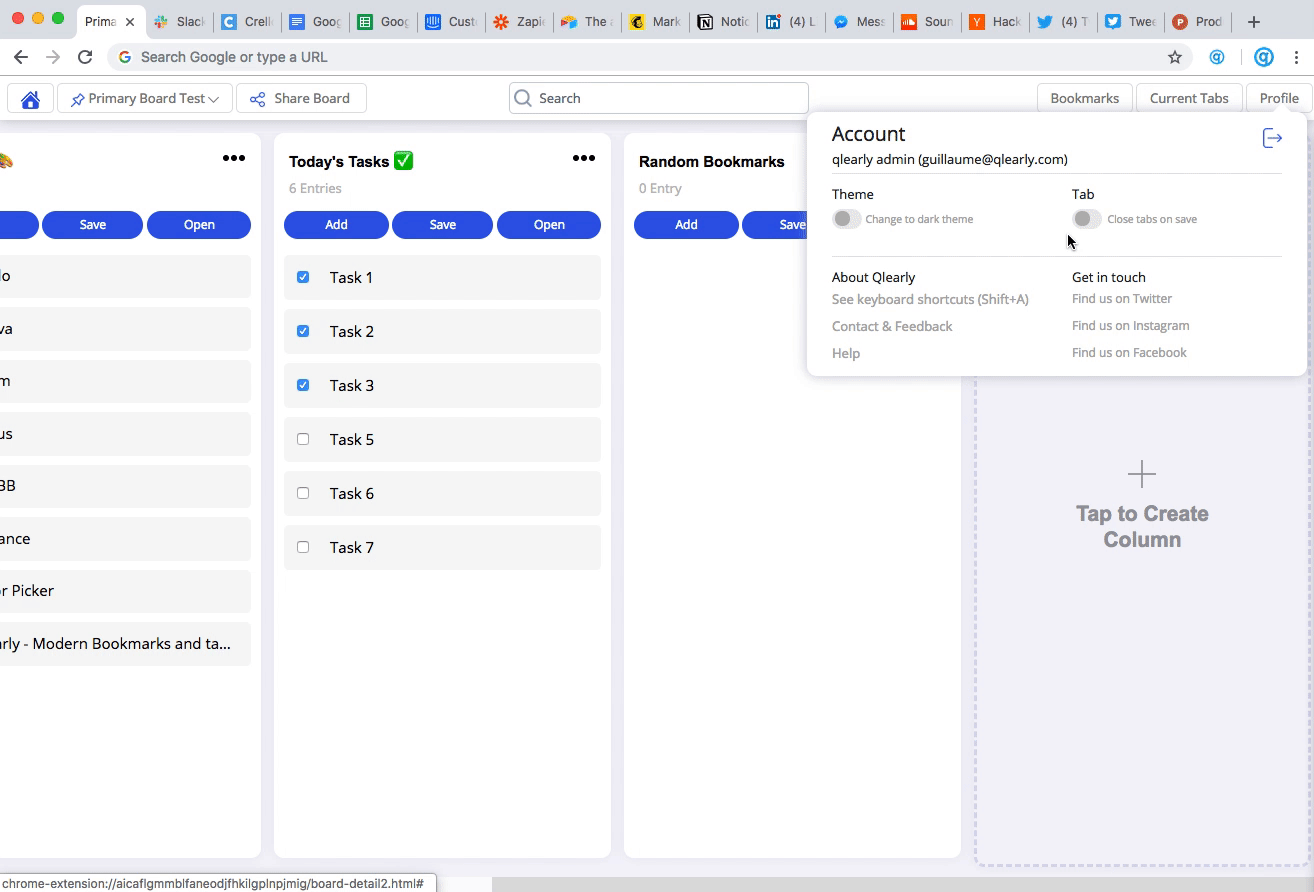
Task: Open Contact & Feedback link
Action: coord(892,326)
